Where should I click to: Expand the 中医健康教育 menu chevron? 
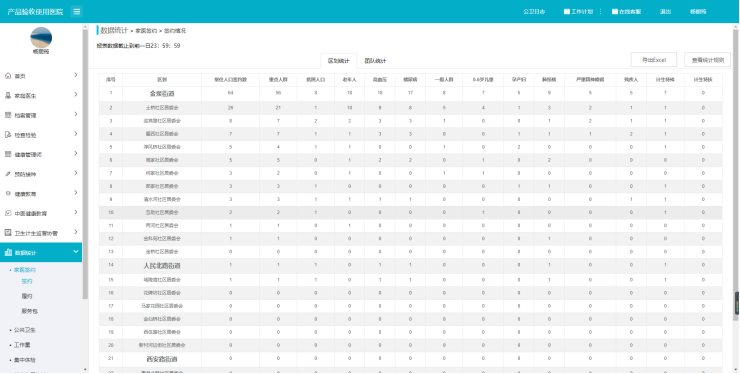click(76, 212)
